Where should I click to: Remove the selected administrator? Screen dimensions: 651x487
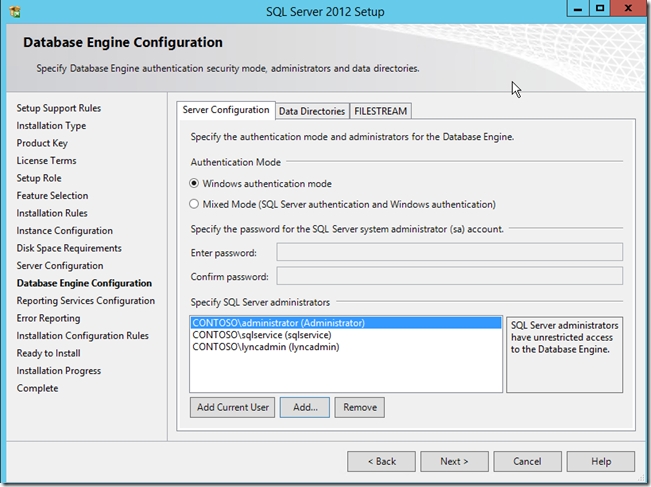pyautogui.click(x=360, y=407)
